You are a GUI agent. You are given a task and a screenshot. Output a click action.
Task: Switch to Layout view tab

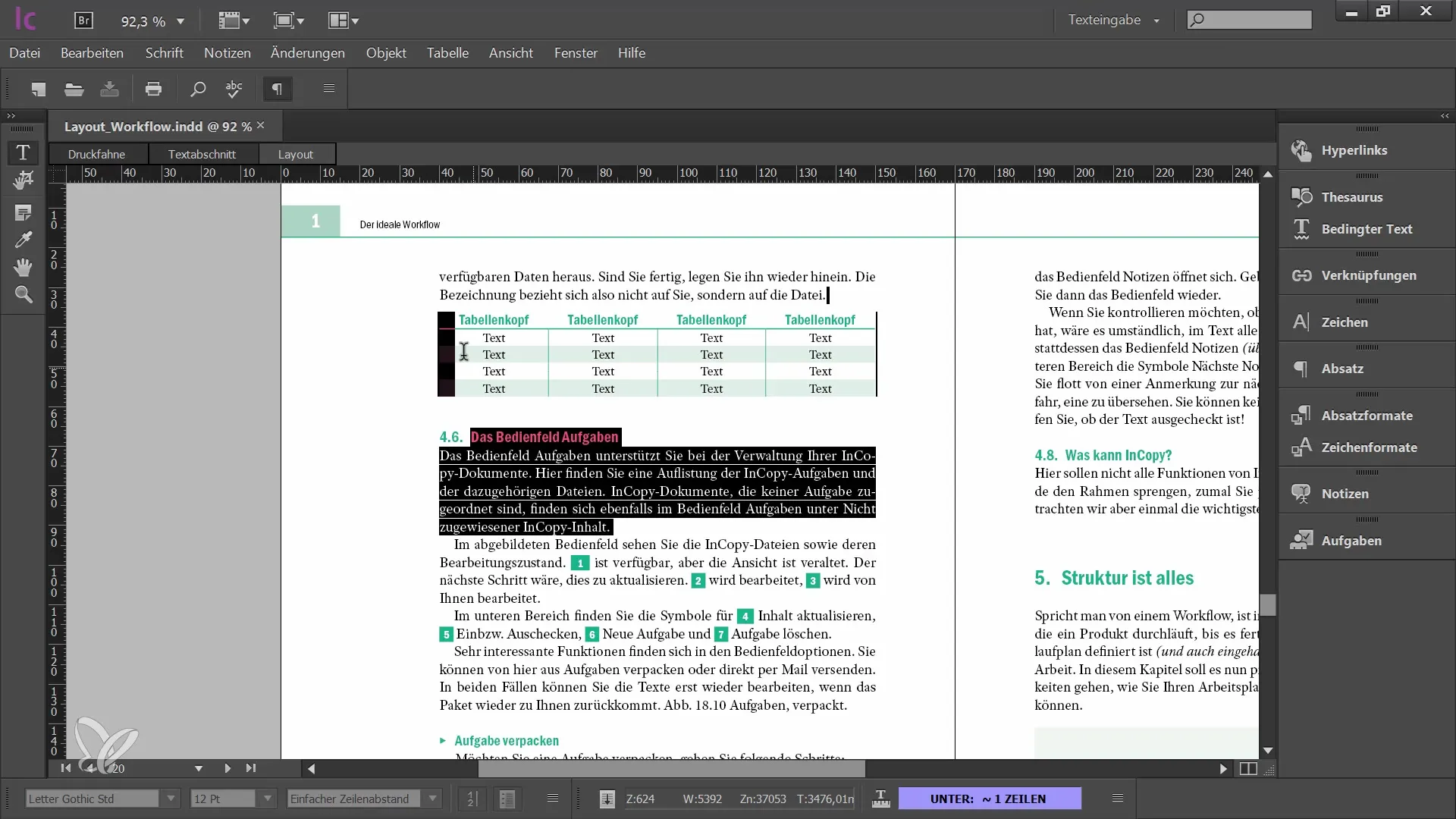point(296,153)
